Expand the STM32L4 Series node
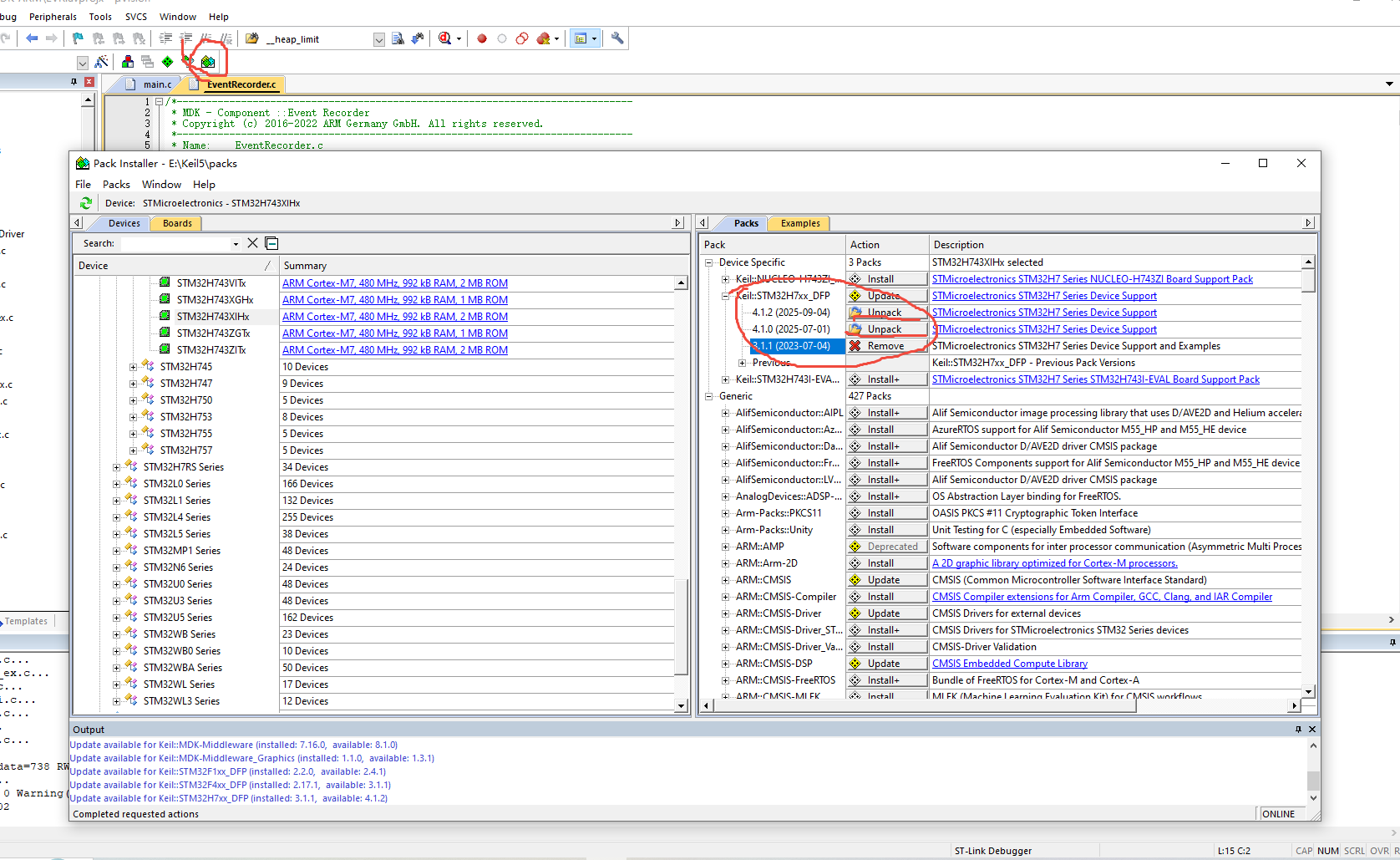The height and width of the screenshot is (860, 1400). 116,517
